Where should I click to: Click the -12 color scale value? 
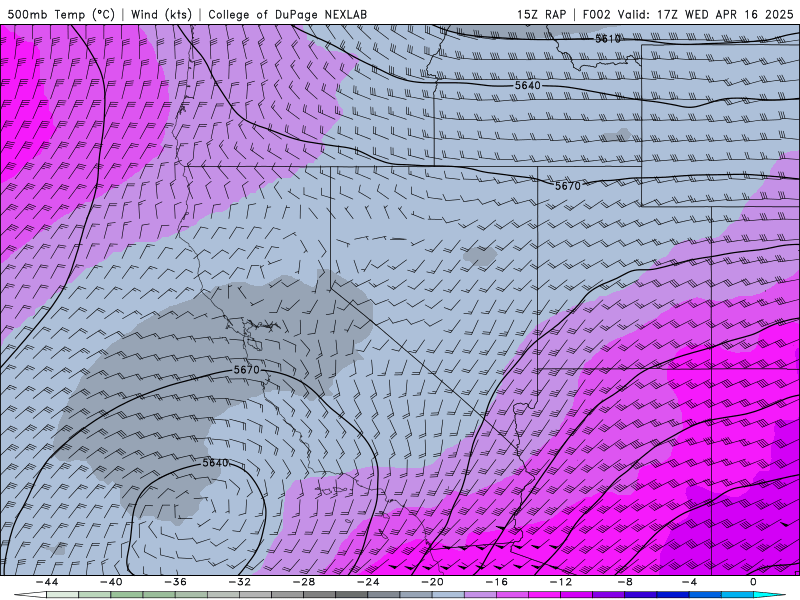[561, 582]
